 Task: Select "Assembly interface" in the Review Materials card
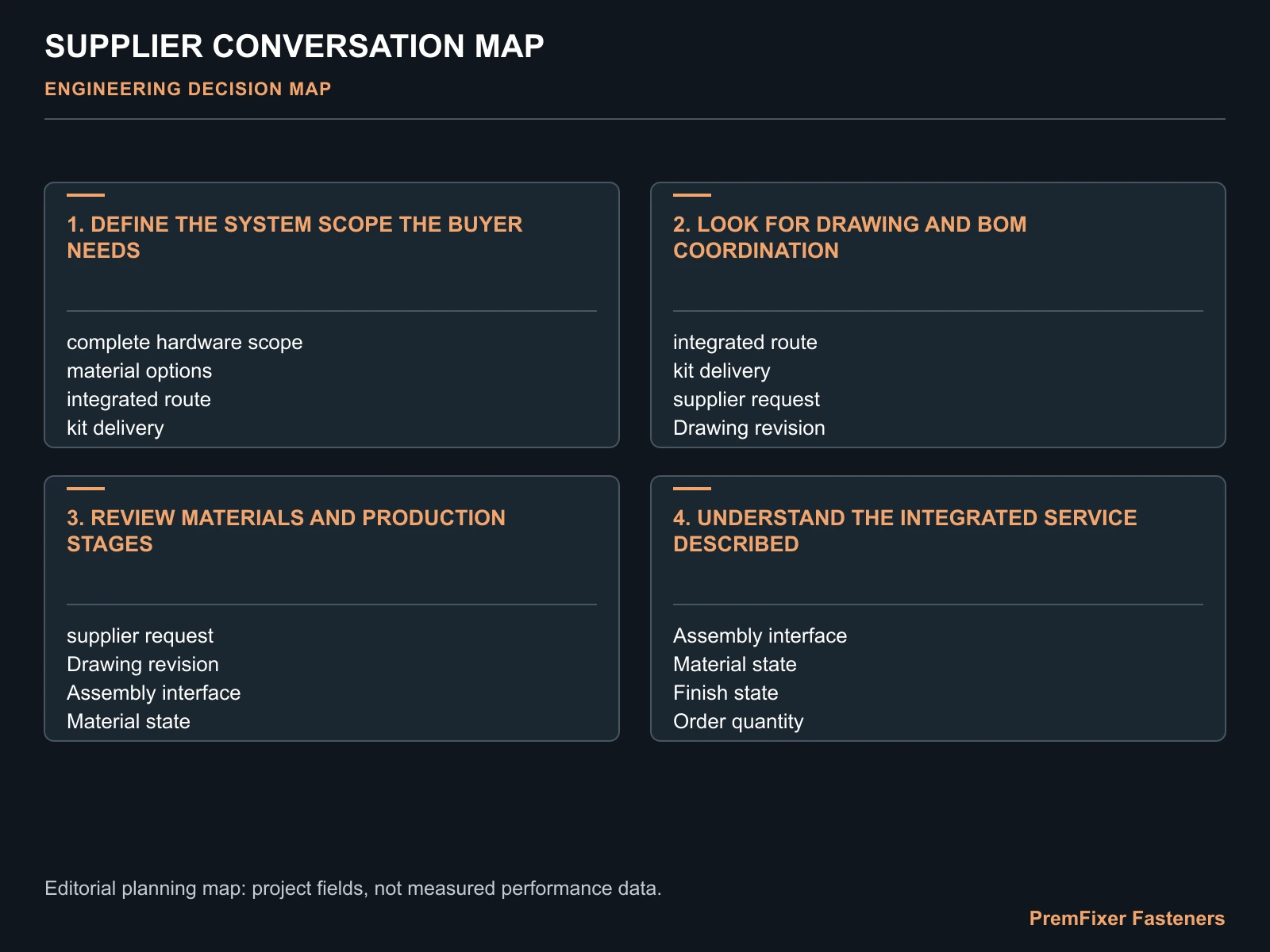click(x=154, y=693)
